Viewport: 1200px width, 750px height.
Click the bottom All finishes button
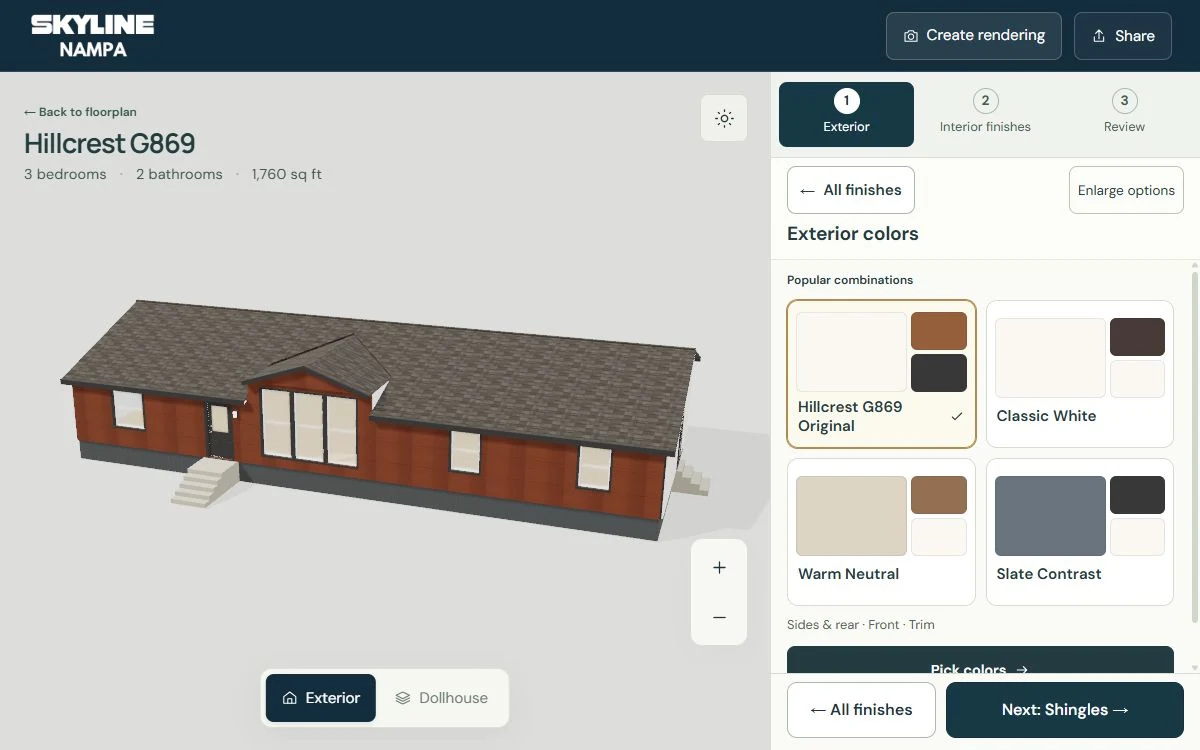pyautogui.click(x=861, y=710)
